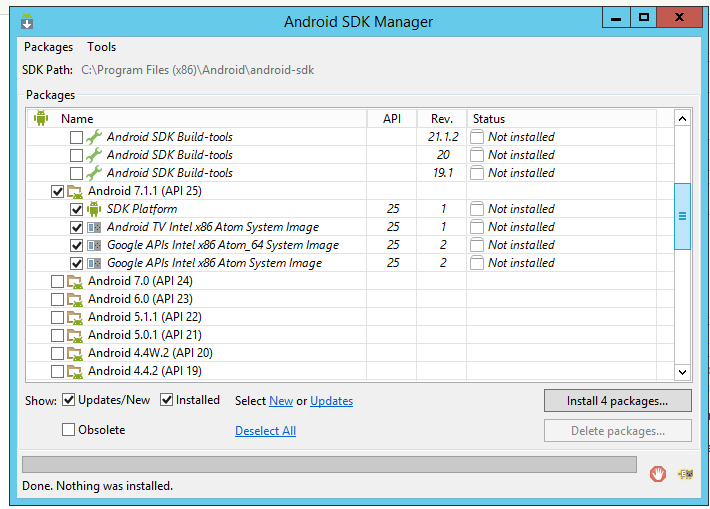This screenshot has height=509, width=710.
Task: Click the Google APIs Intel x86 Atom system image icon
Action: (x=94, y=263)
